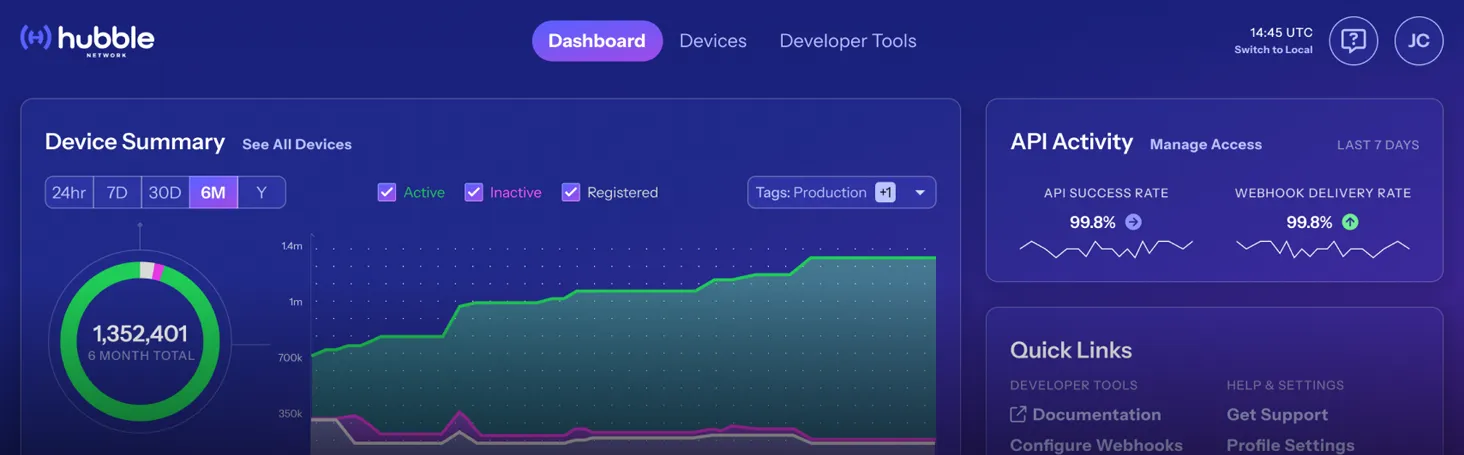The width and height of the screenshot is (1464, 455).
Task: Open the Profile Settings link
Action: pyautogui.click(x=1290, y=445)
